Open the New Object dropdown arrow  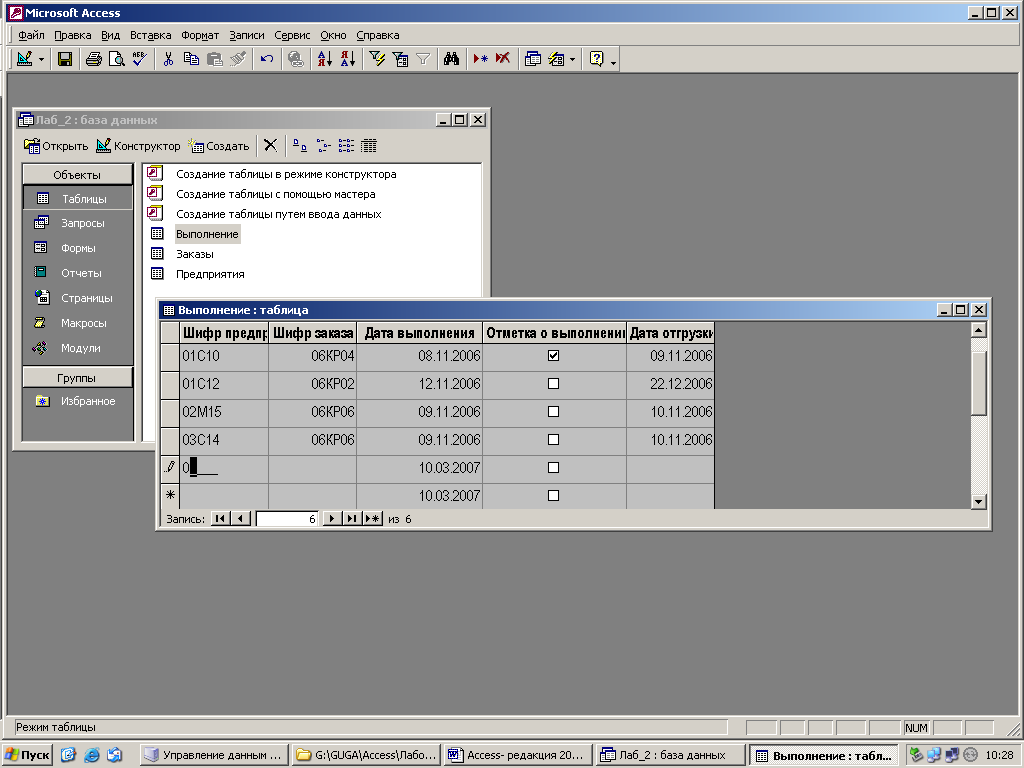(573, 59)
